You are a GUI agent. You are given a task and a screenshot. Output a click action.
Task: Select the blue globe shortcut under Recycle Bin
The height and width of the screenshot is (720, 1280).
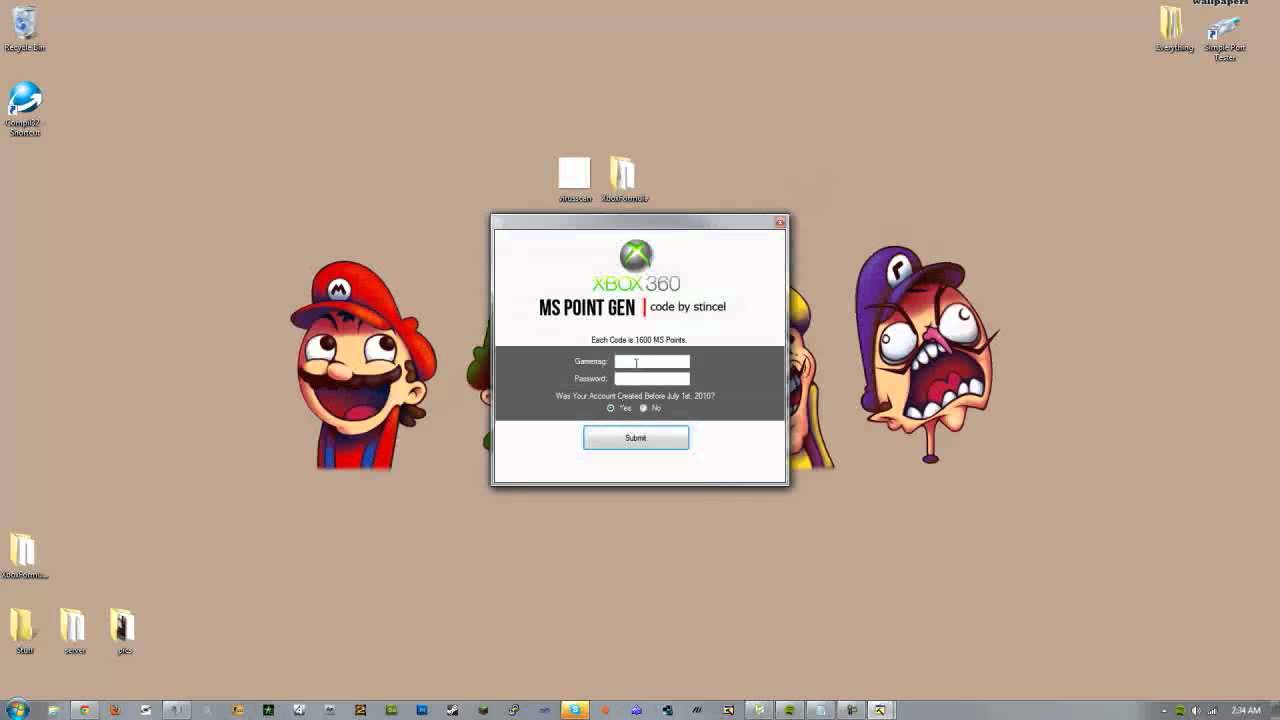click(25, 110)
